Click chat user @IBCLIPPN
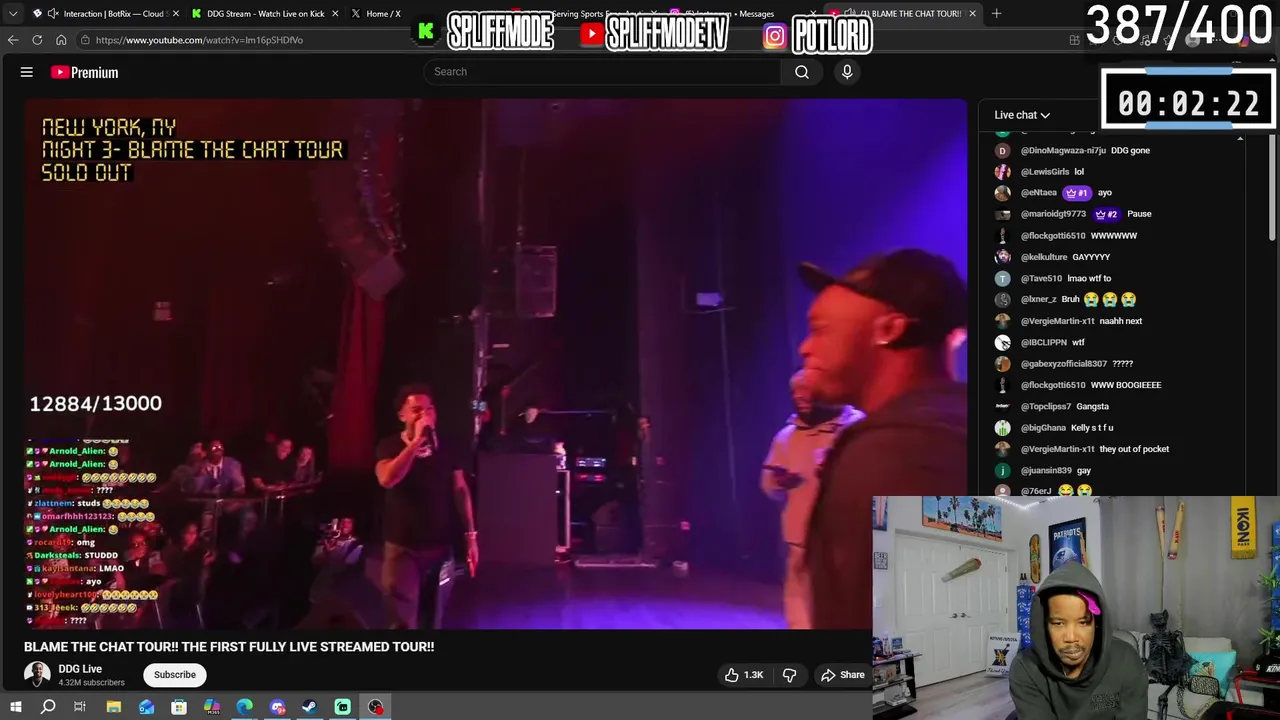Viewport: 1280px width, 720px height. (x=1044, y=343)
